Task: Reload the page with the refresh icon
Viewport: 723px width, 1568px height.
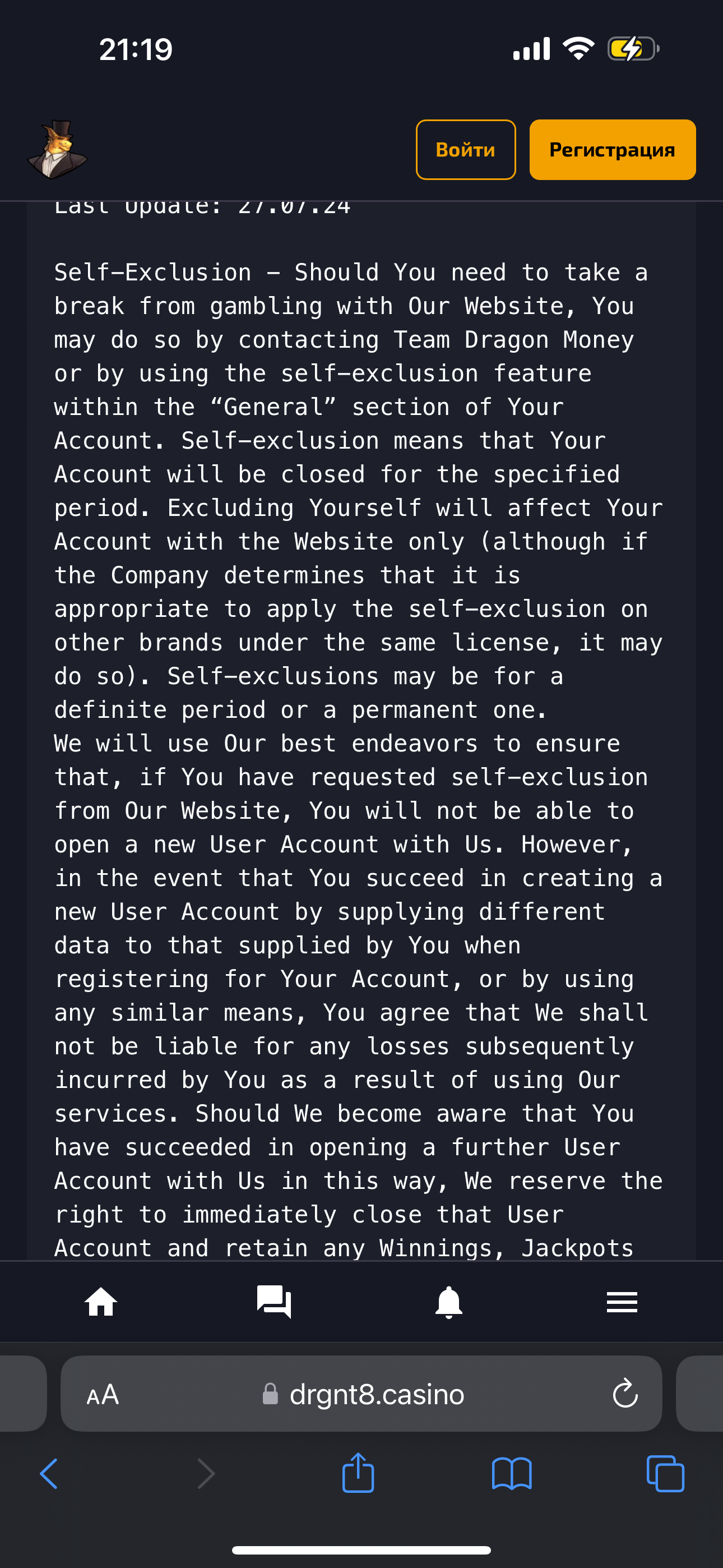Action: 625,1393
